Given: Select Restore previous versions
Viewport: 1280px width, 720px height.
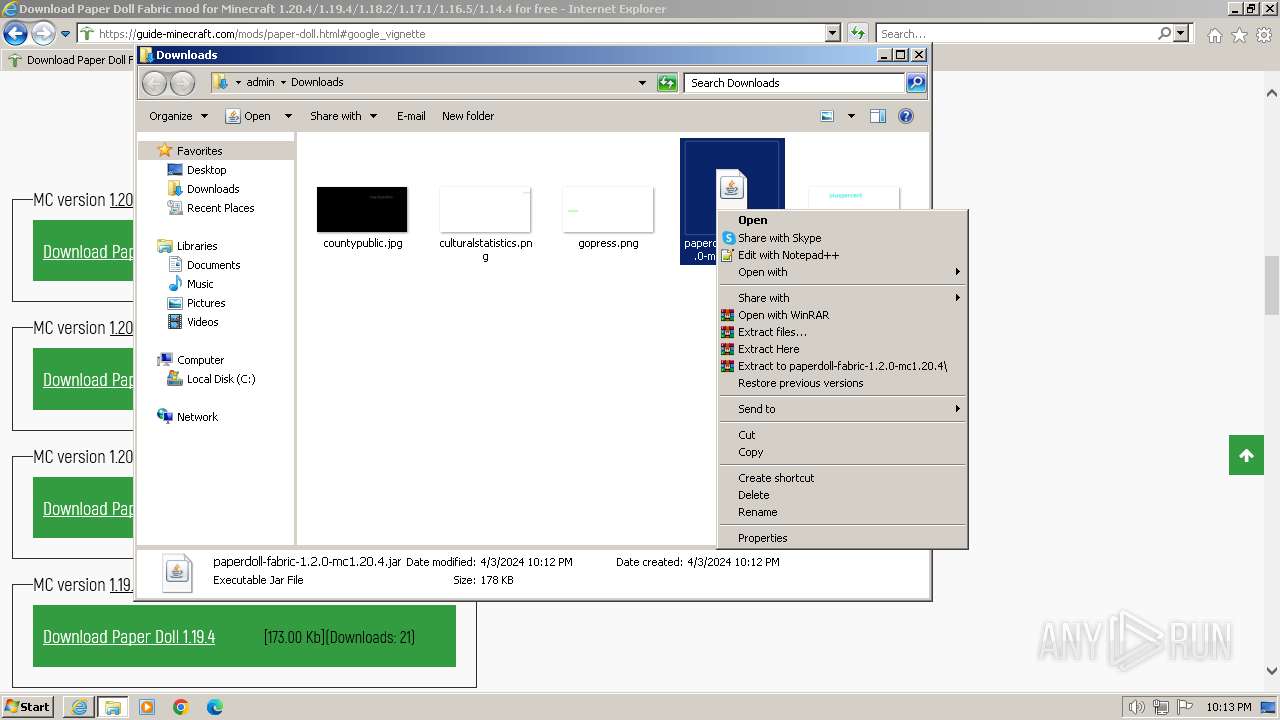Looking at the screenshot, I should click(843, 383).
